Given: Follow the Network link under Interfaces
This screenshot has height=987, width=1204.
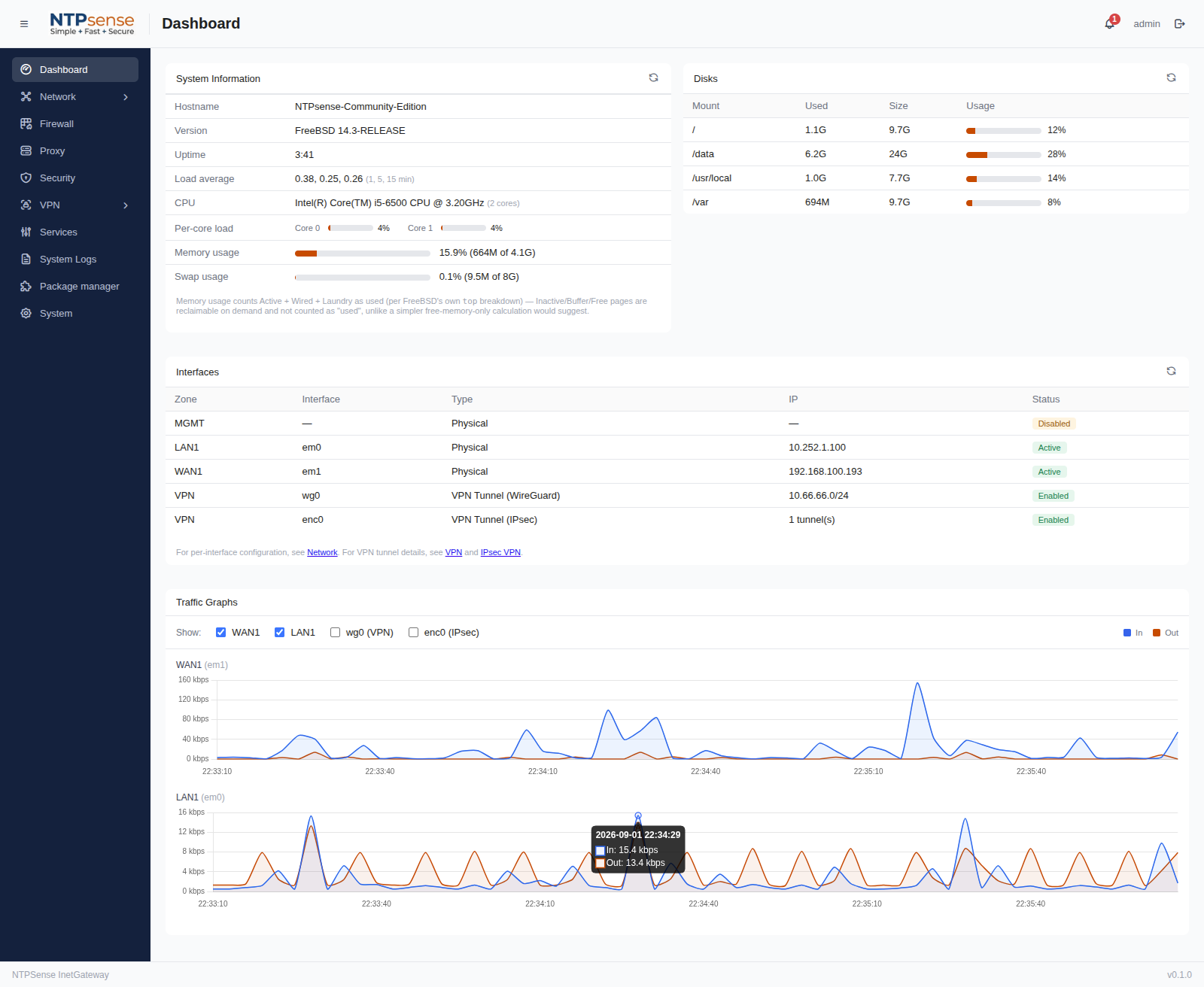Looking at the screenshot, I should coord(322,552).
